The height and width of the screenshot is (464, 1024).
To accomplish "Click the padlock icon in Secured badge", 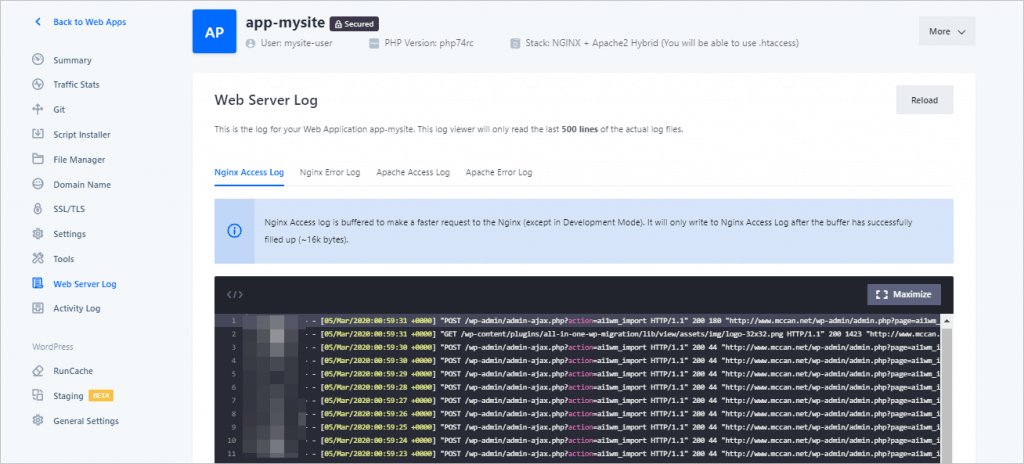I will (338, 24).
